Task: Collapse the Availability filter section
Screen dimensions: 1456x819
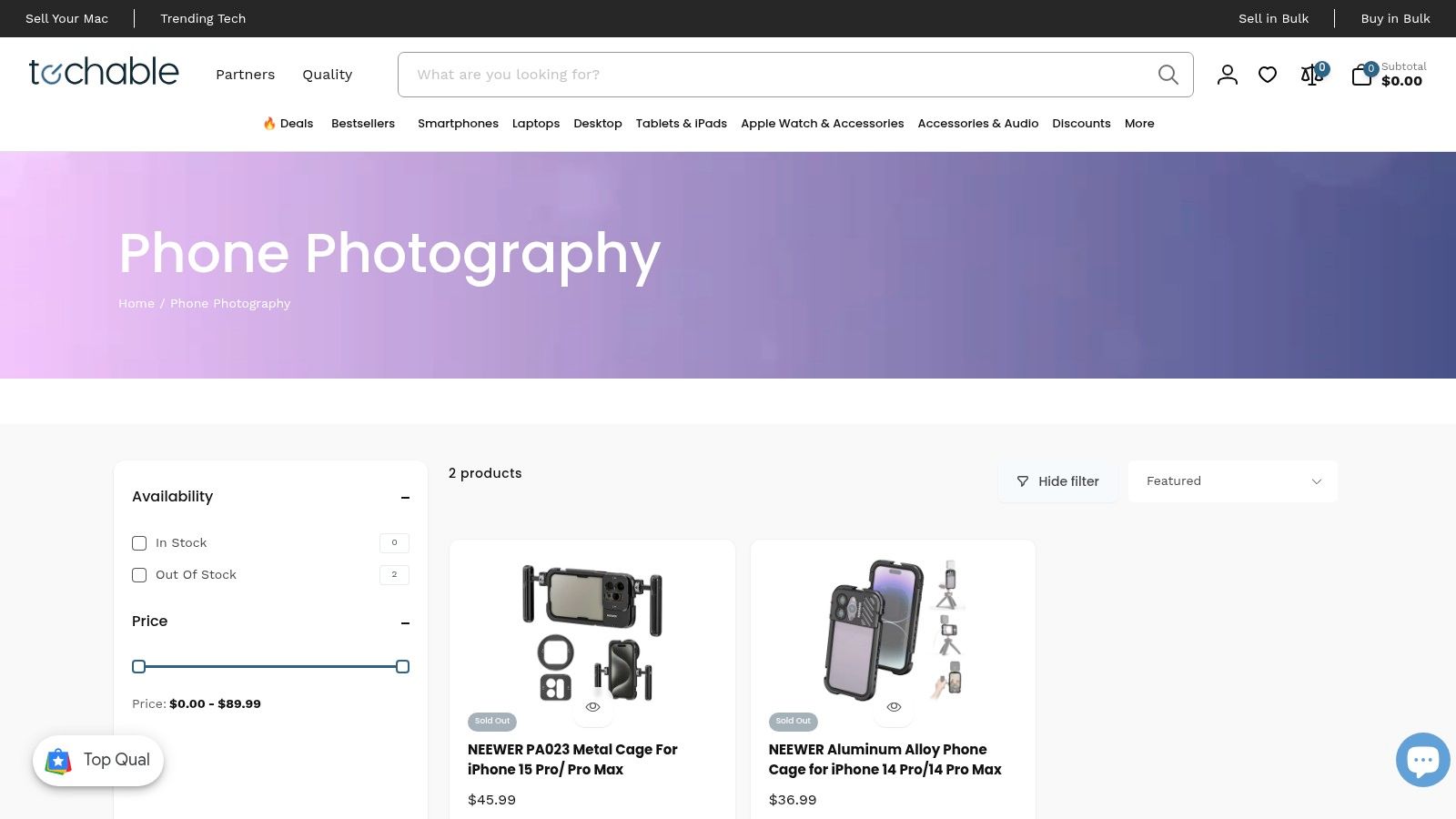Action: 405,497
